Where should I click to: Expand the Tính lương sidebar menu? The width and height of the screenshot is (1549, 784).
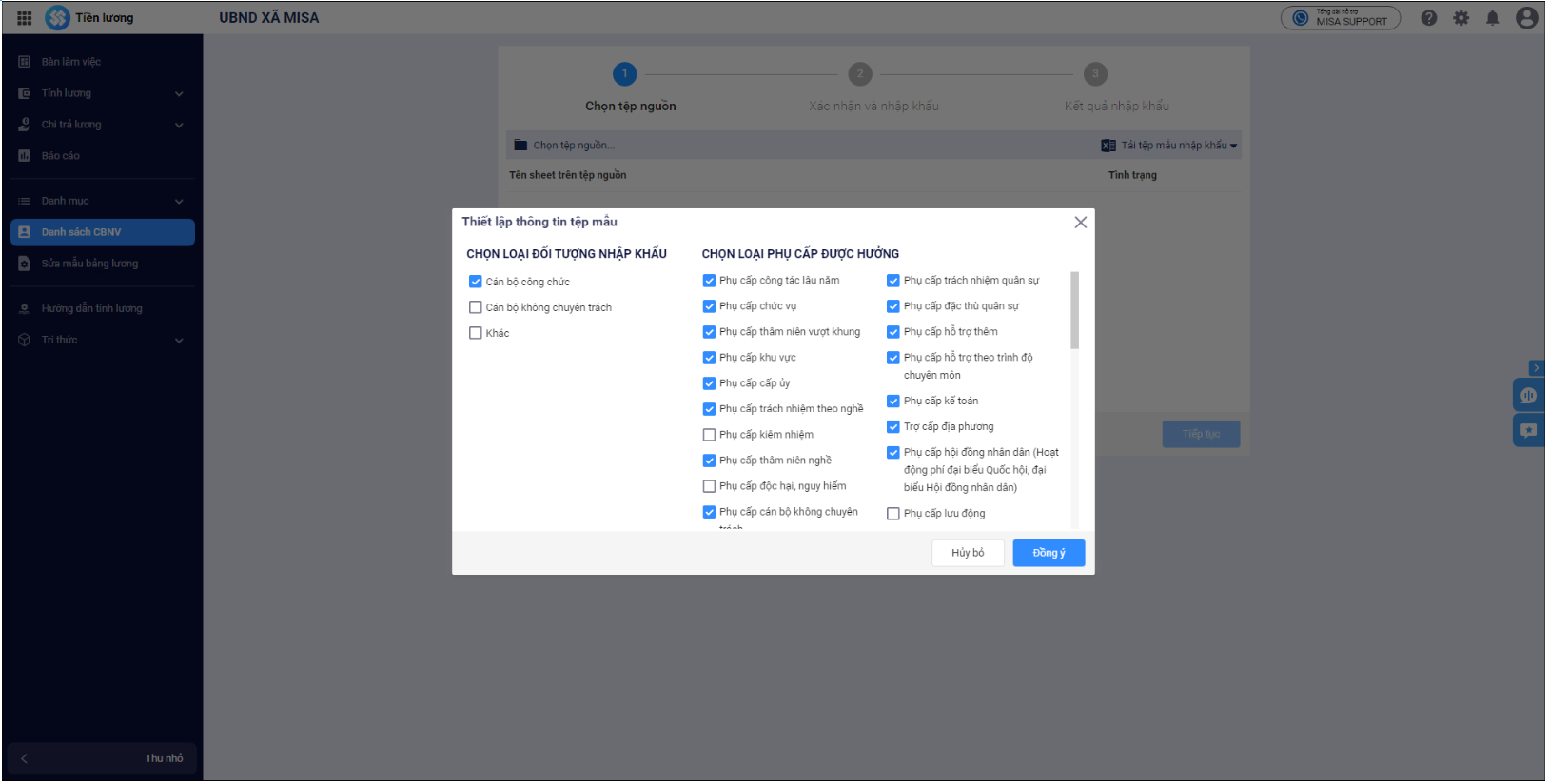tap(179, 94)
